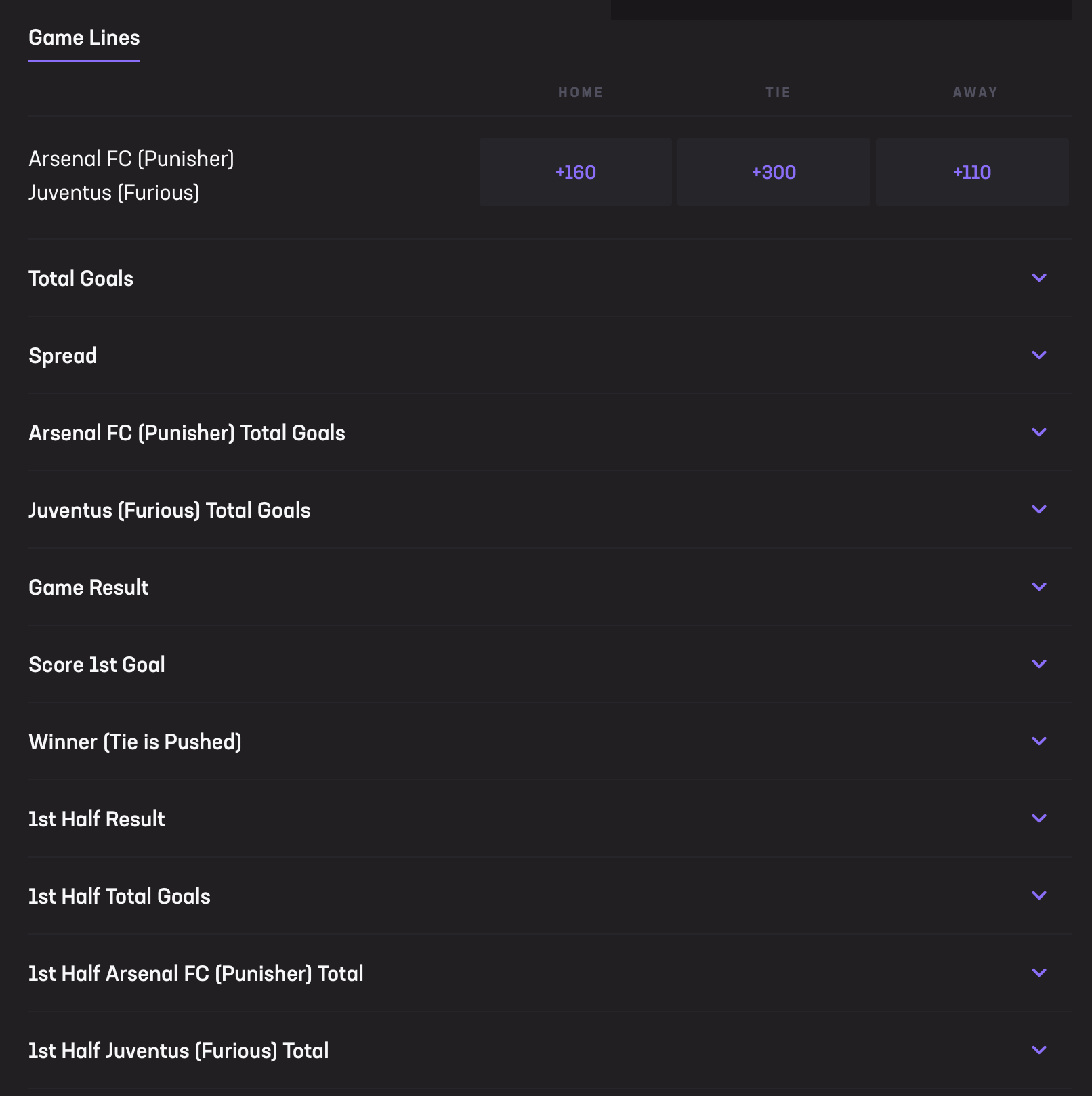Open Arsenal FC (Punisher) Total Goals chevron
1092x1096 pixels.
1039,432
